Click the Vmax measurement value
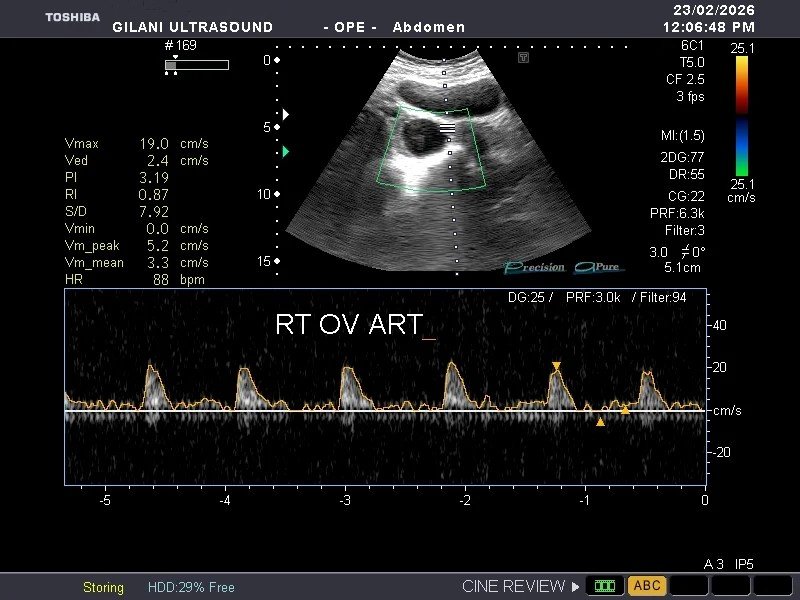Screen dimensions: 800x600 pyautogui.click(x=154, y=143)
